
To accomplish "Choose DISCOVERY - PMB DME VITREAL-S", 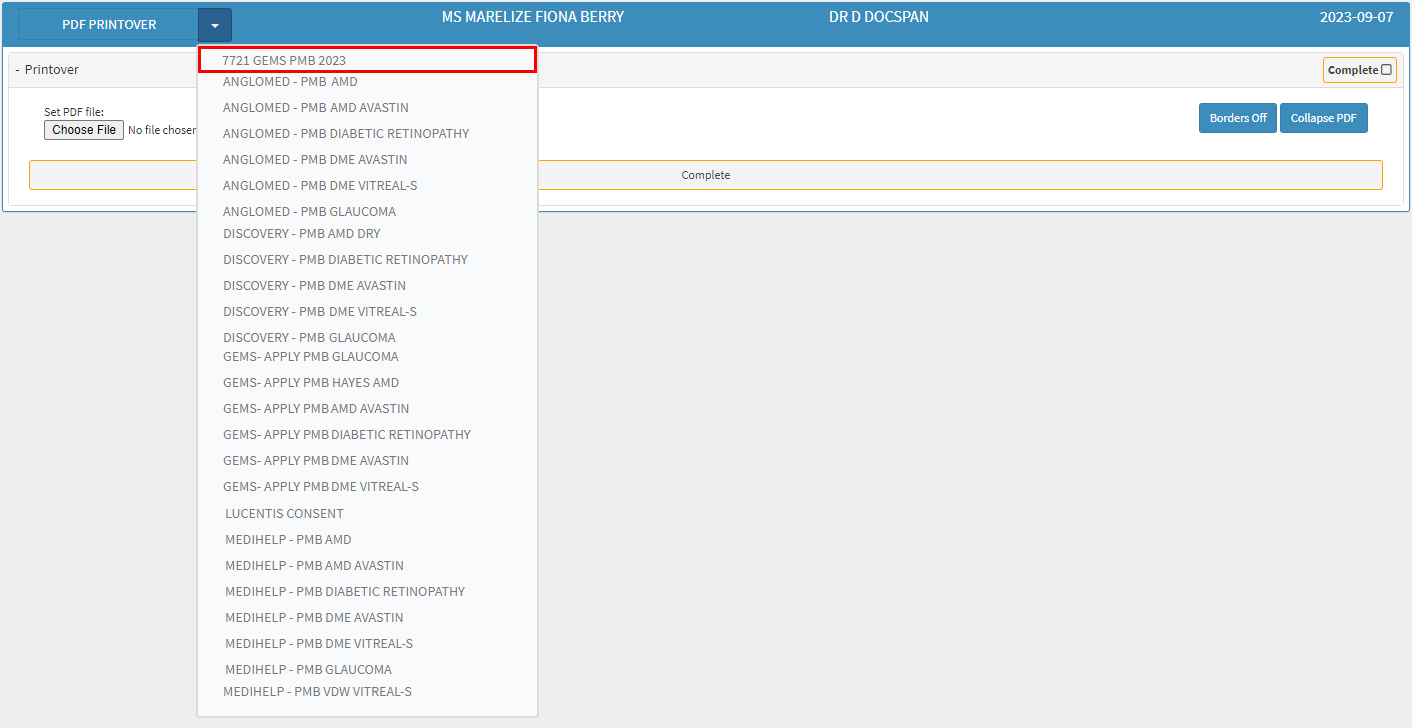I will [x=319, y=312].
